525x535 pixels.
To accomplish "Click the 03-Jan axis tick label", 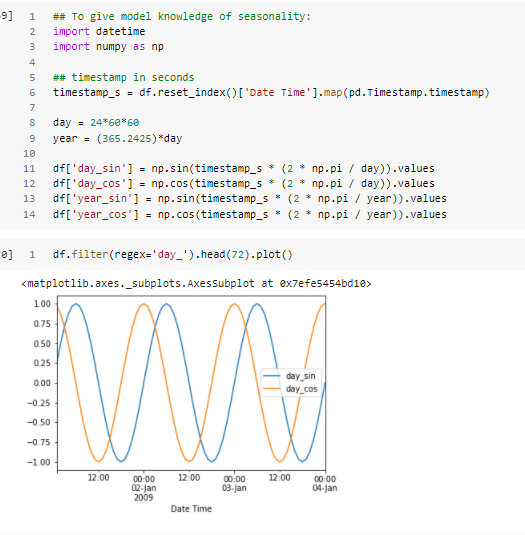I will (234, 483).
